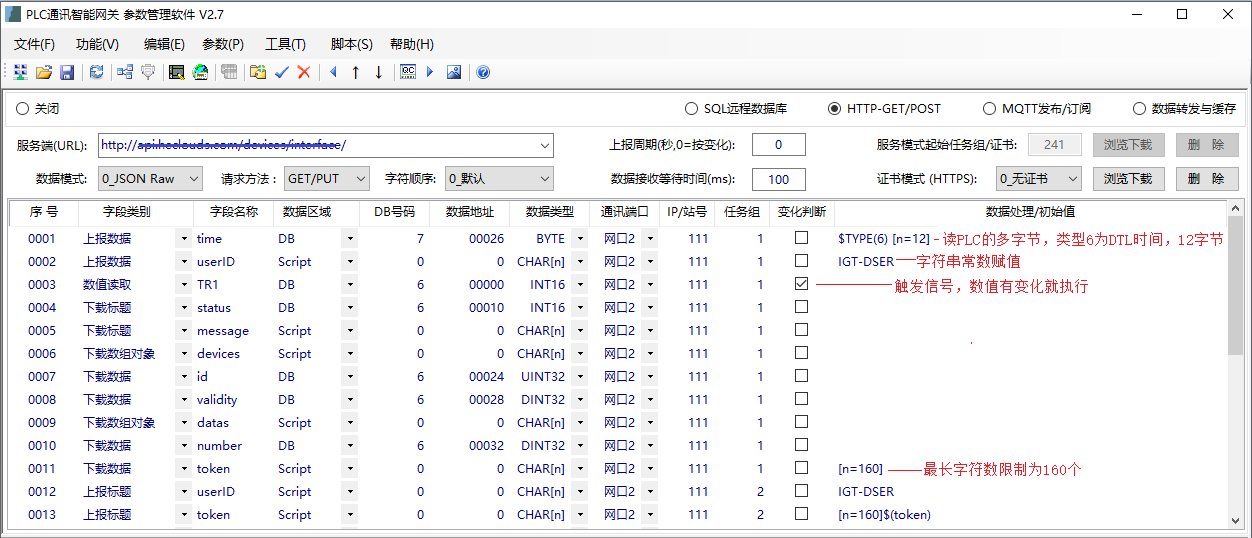Open the 工具(T) menu
The height and width of the screenshot is (538, 1252).
pyautogui.click(x=285, y=44)
